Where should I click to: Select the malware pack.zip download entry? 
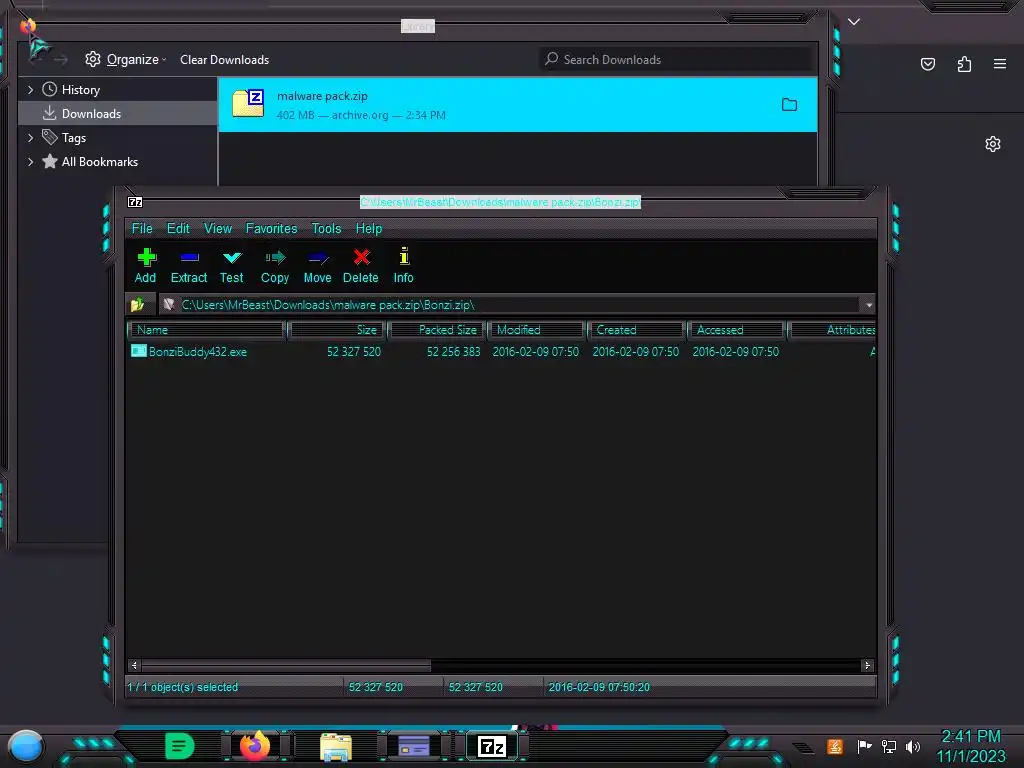(517, 104)
